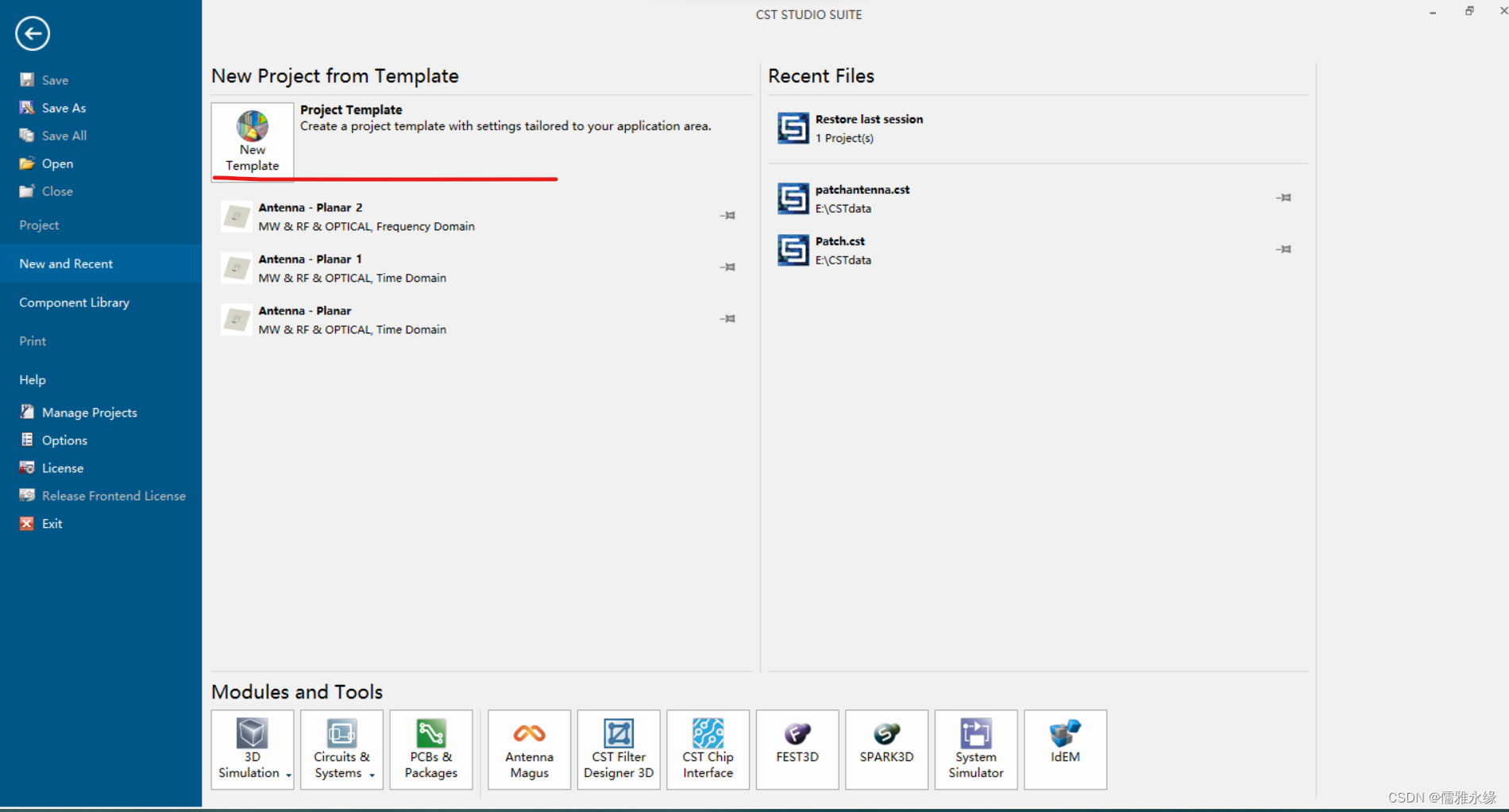Expand Circuits & Systems dropdown arrow
Viewport: 1509px width, 812px height.
click(372, 775)
